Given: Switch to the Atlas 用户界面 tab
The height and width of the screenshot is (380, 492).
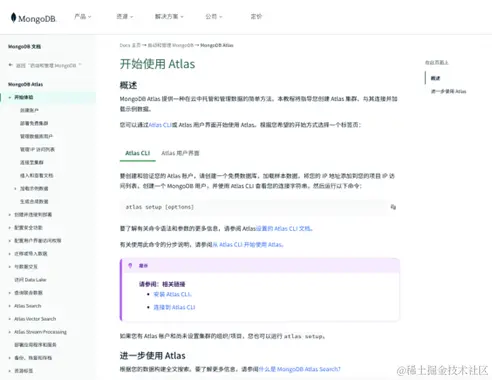Looking at the screenshot, I should (180, 153).
